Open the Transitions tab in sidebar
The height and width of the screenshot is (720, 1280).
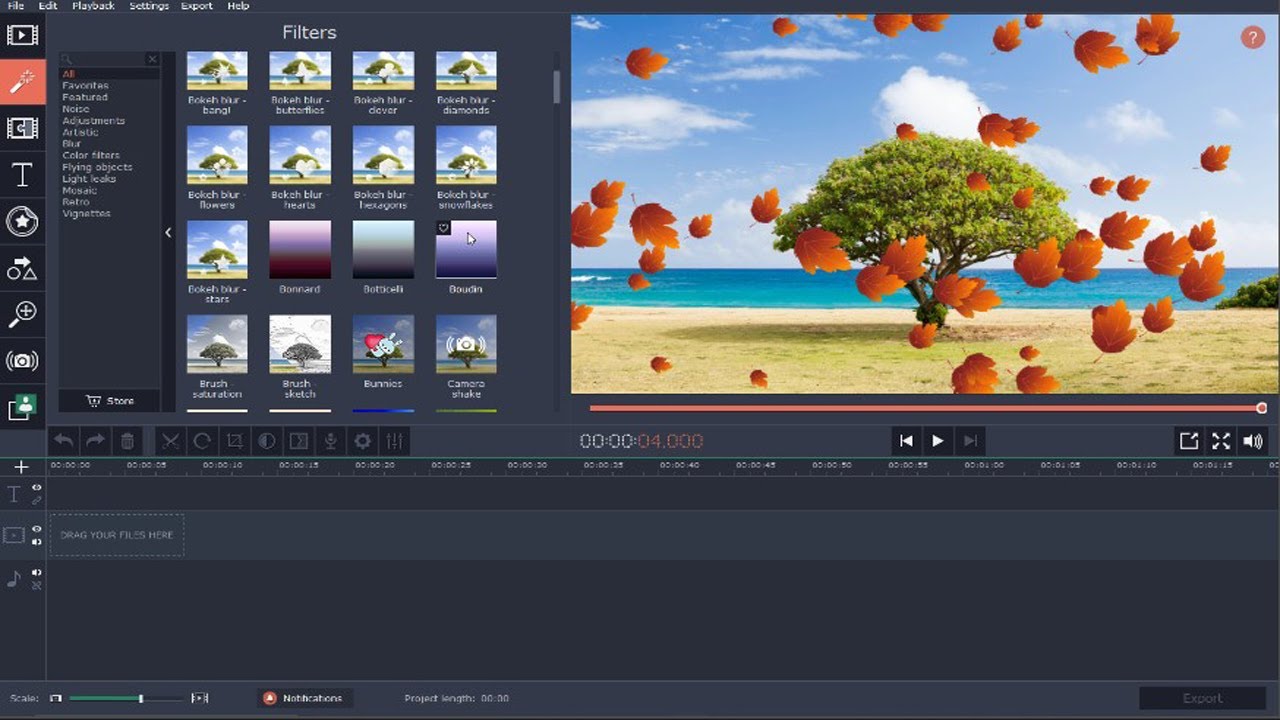(x=22, y=128)
